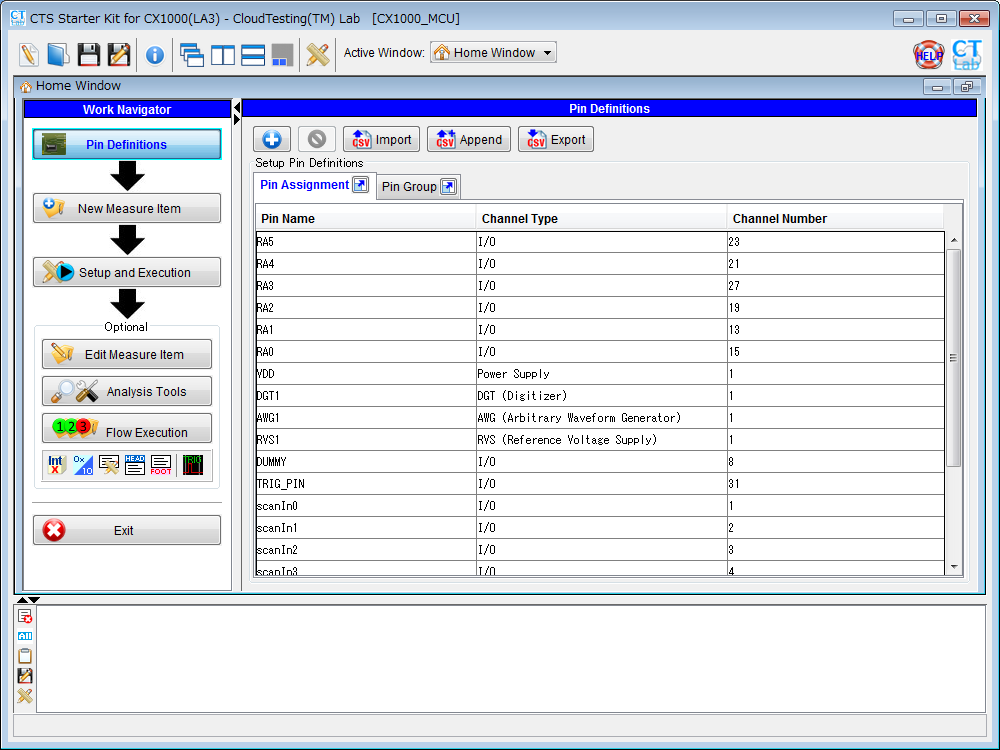Click the FOOT footer icon
The width and height of the screenshot is (1000, 750).
[x=161, y=465]
